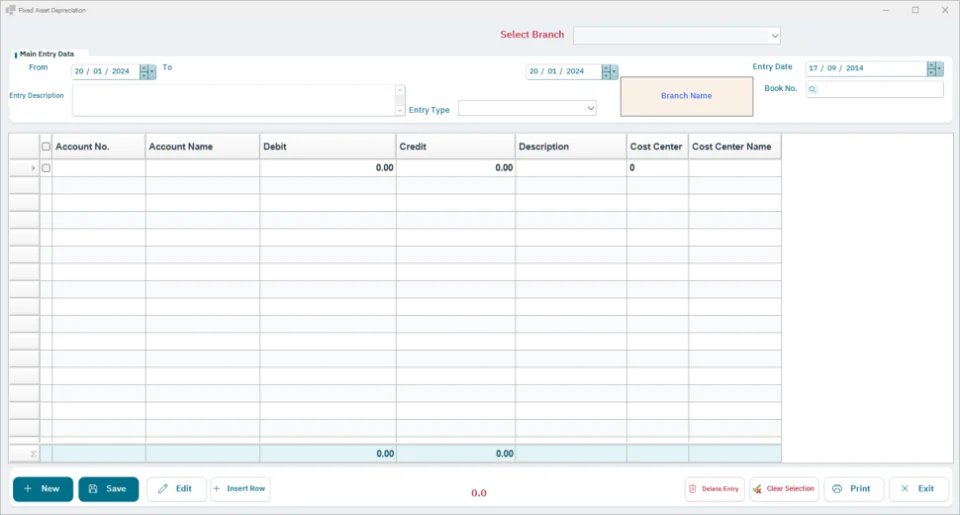Viewport: 960px width, 515px height.
Task: Click the Select Branch label
Action: coord(532,34)
